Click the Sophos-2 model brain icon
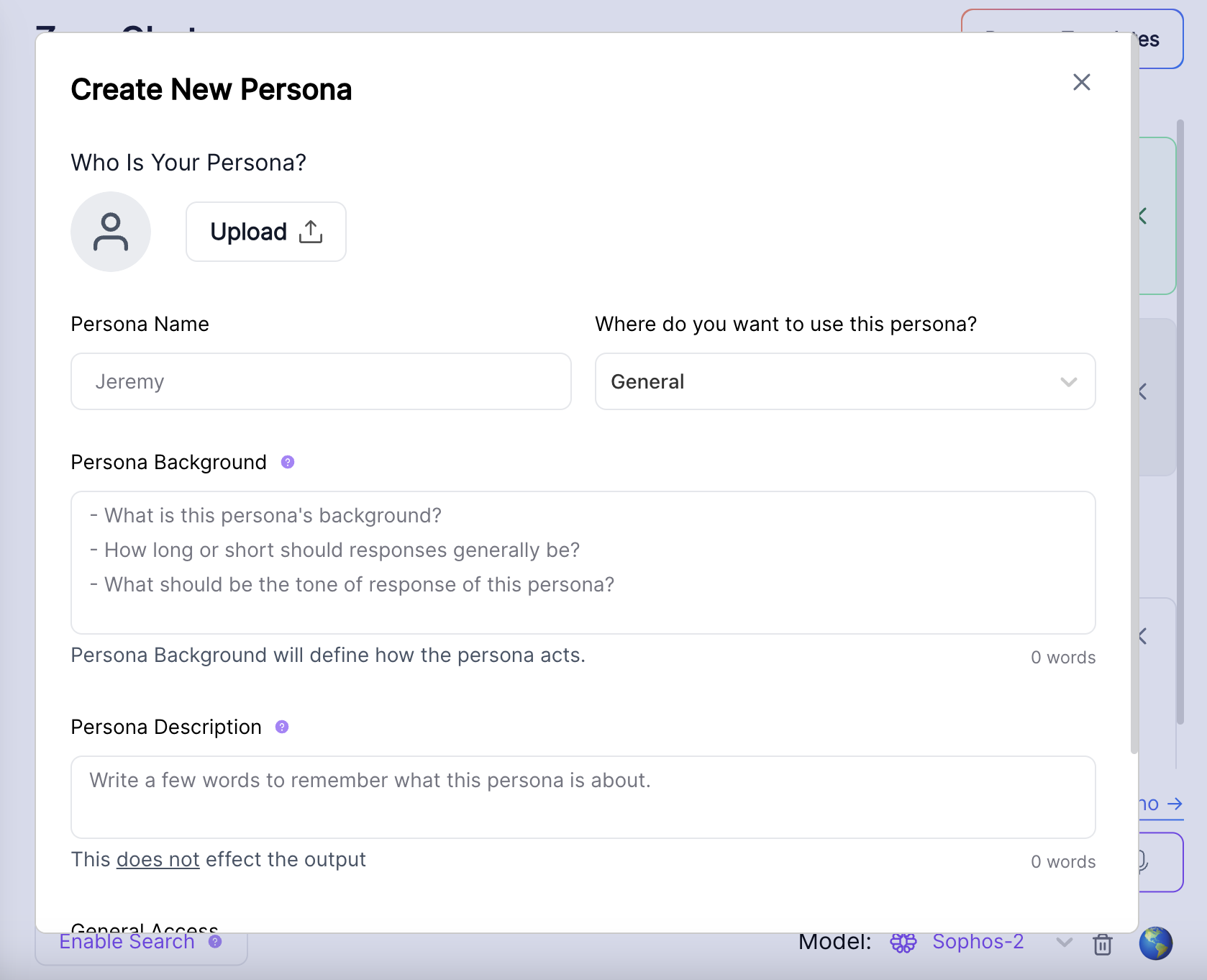This screenshot has height=980, width=1207. coord(903,943)
